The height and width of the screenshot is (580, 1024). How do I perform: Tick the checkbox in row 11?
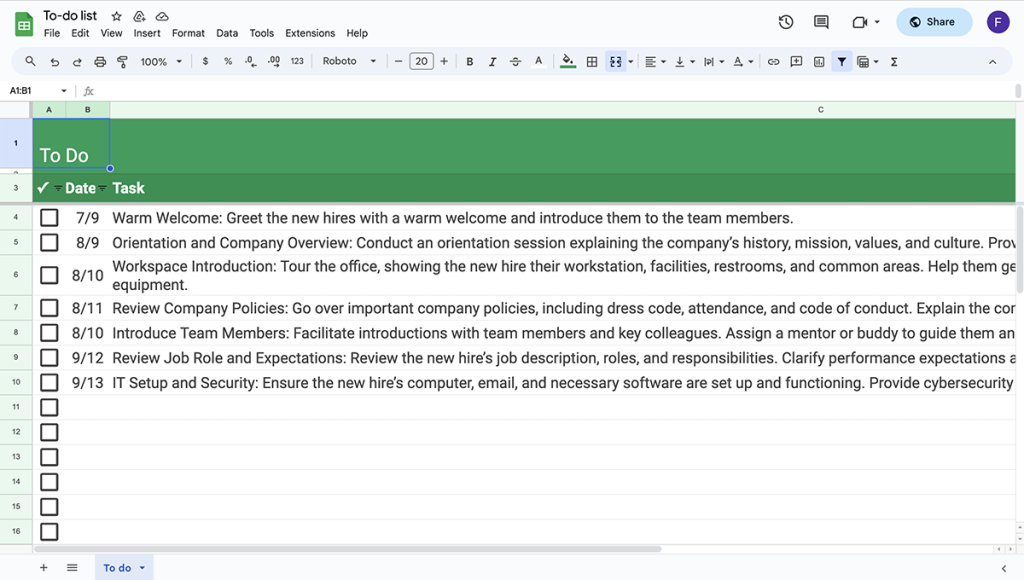[49, 407]
